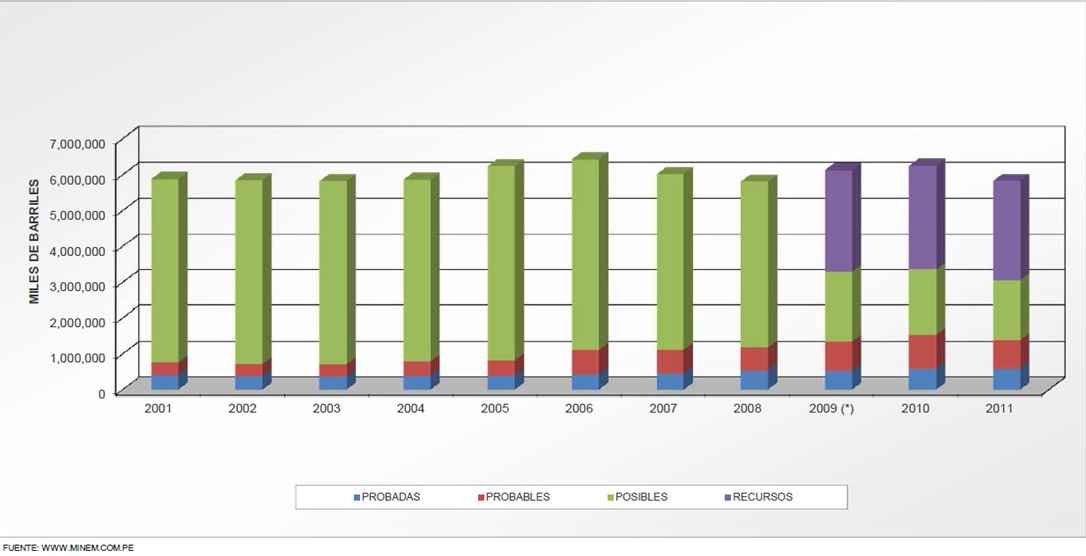
Task: Select the 2005 x-axis label
Action: 494,409
